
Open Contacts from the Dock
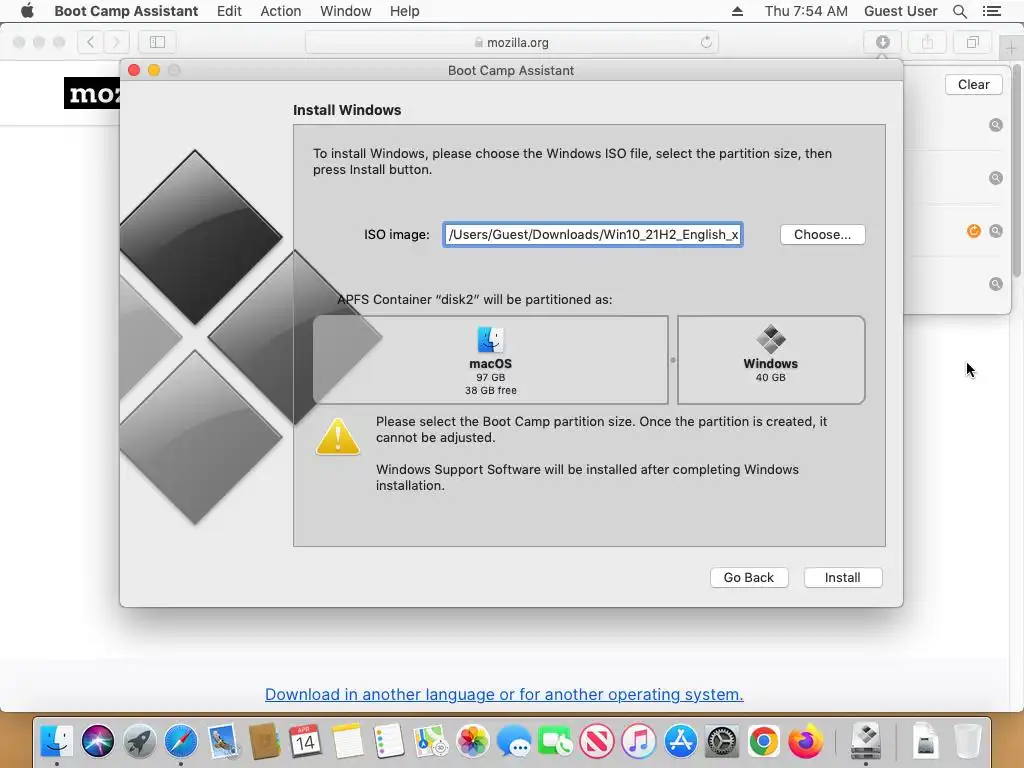pyautogui.click(x=264, y=741)
